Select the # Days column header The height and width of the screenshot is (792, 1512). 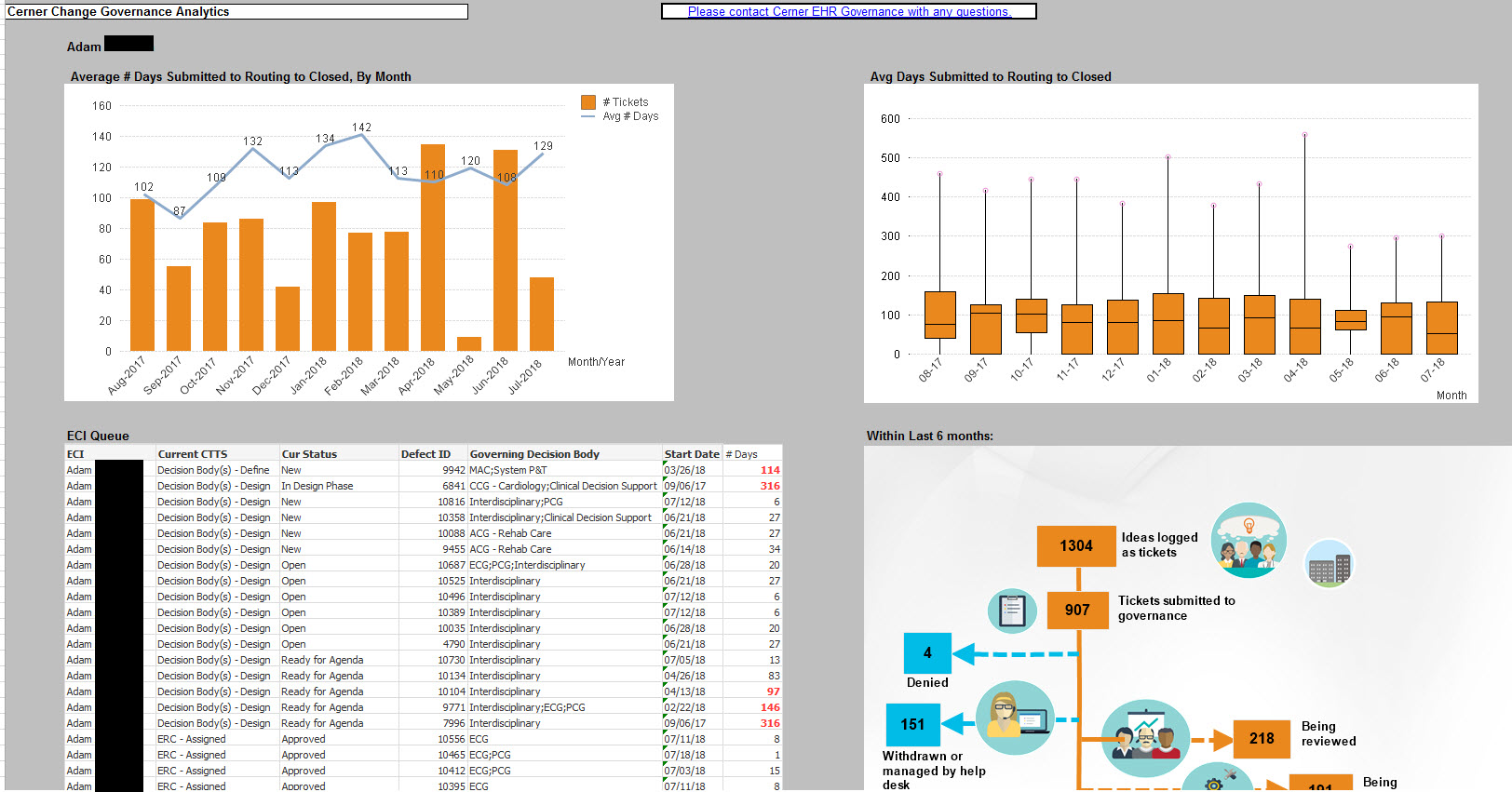pyautogui.click(x=752, y=454)
